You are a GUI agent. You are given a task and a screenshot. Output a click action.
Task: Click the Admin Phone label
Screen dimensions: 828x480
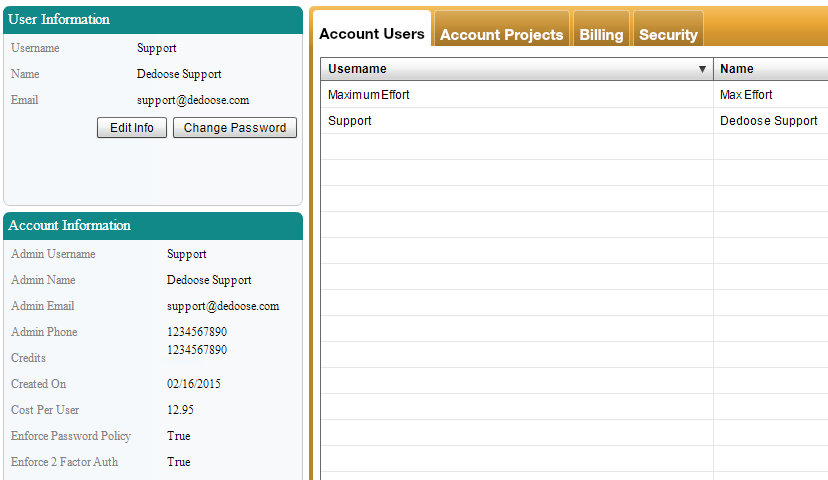(44, 332)
